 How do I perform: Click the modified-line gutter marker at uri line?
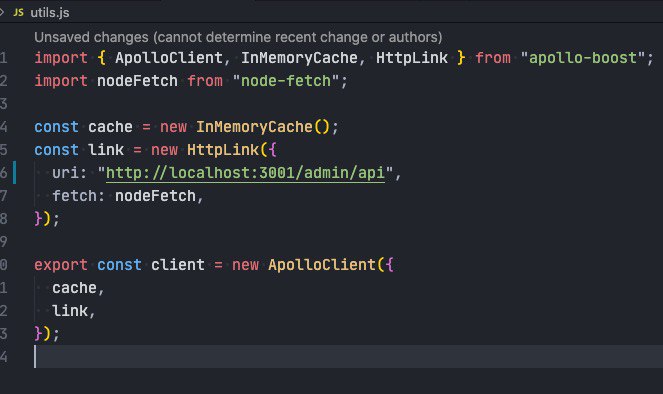click(x=15, y=172)
